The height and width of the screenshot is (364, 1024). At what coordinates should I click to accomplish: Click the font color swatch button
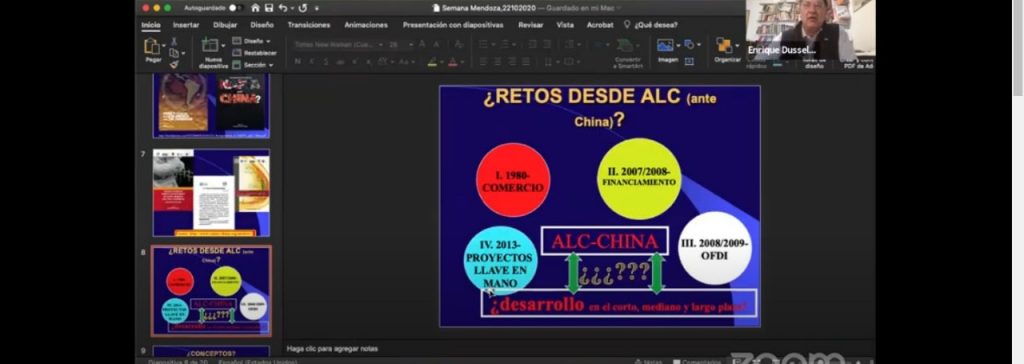point(452,62)
